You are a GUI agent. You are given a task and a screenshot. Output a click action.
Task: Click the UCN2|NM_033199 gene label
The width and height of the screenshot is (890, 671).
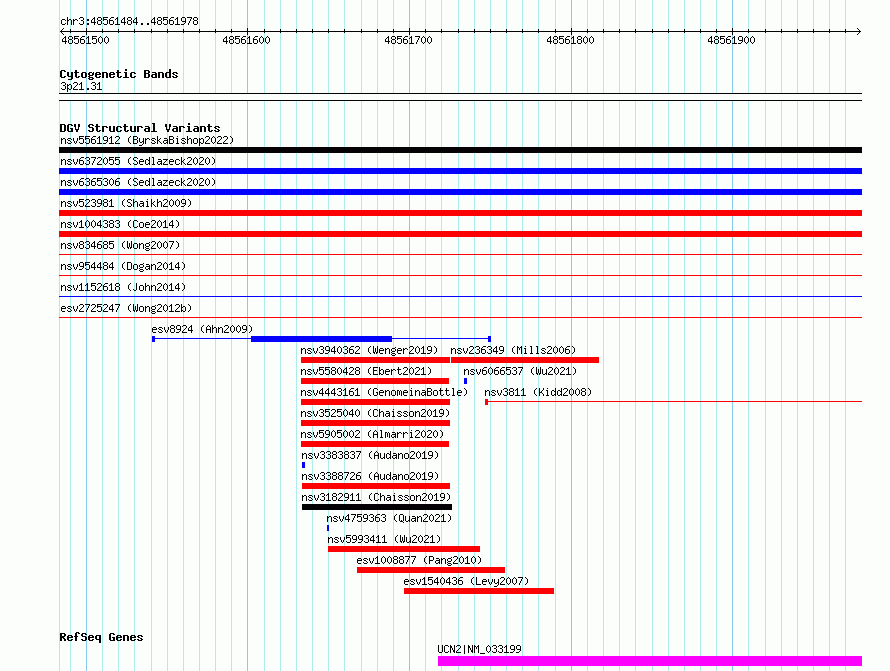pyautogui.click(x=479, y=649)
